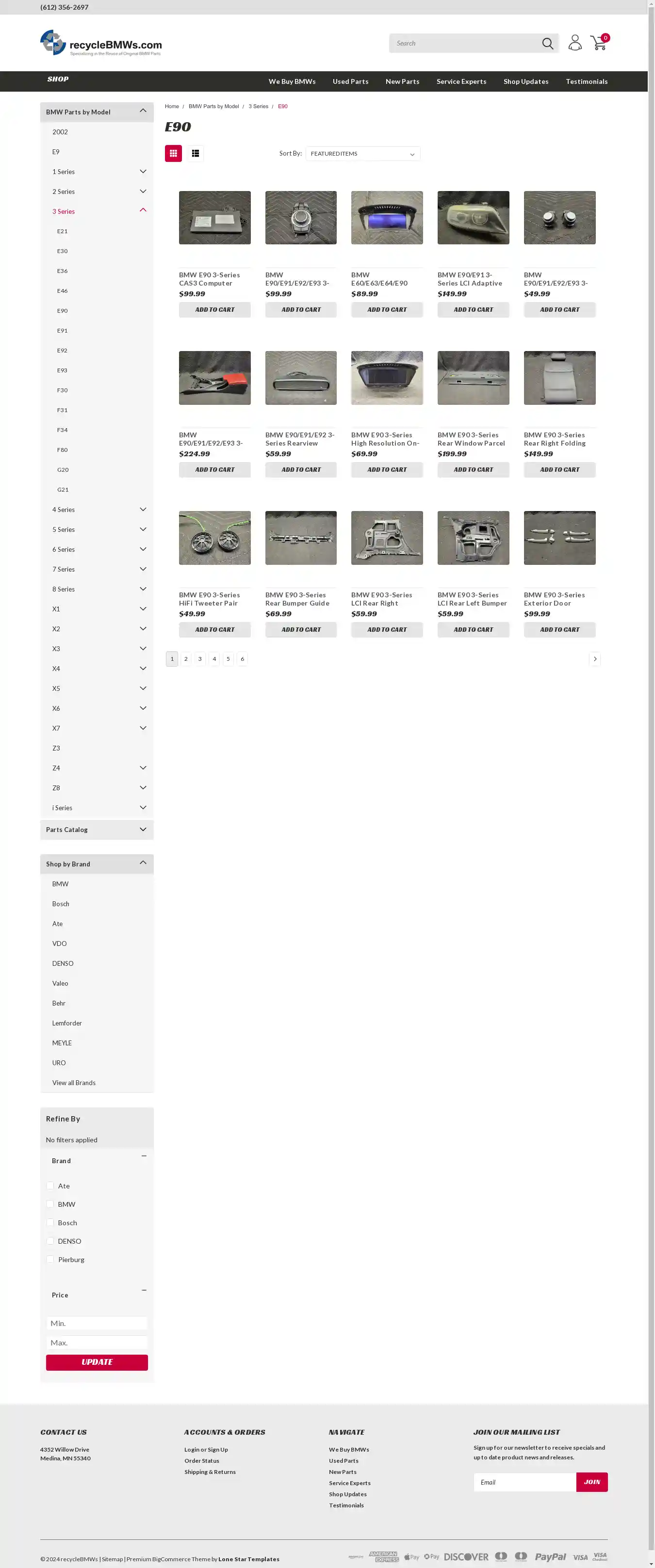Open the Used Parts menu item
Screen dimensions: 655x1568
tap(350, 81)
